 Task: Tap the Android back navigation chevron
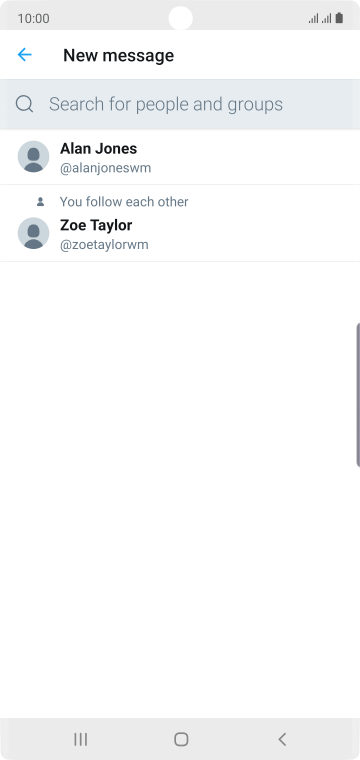[x=282, y=739]
